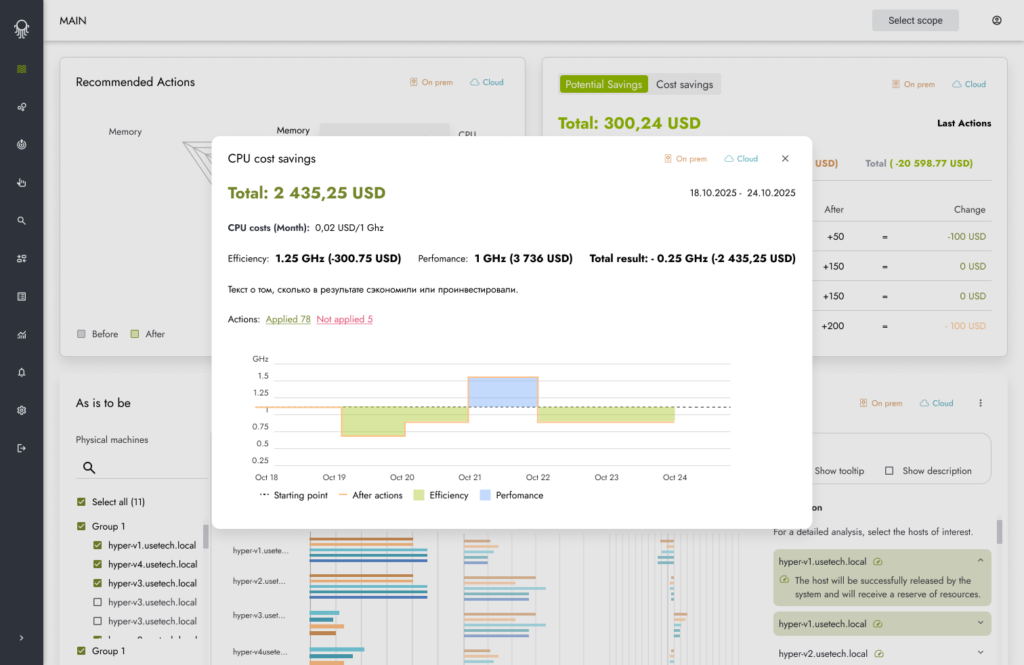Toggle On prem in Potential Savings panel
The image size is (1024, 665).
click(x=913, y=84)
